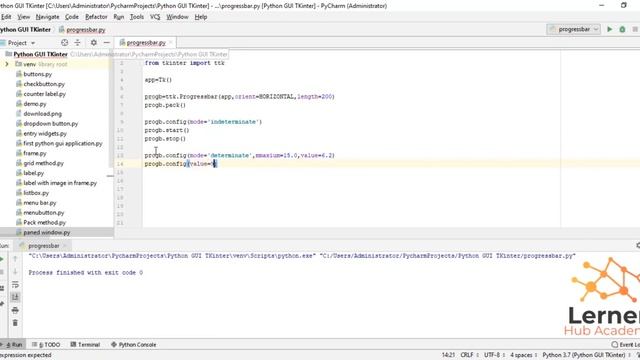The width and height of the screenshot is (640, 360).
Task: Select dropdown button.py in the project tree
Action: point(51,123)
